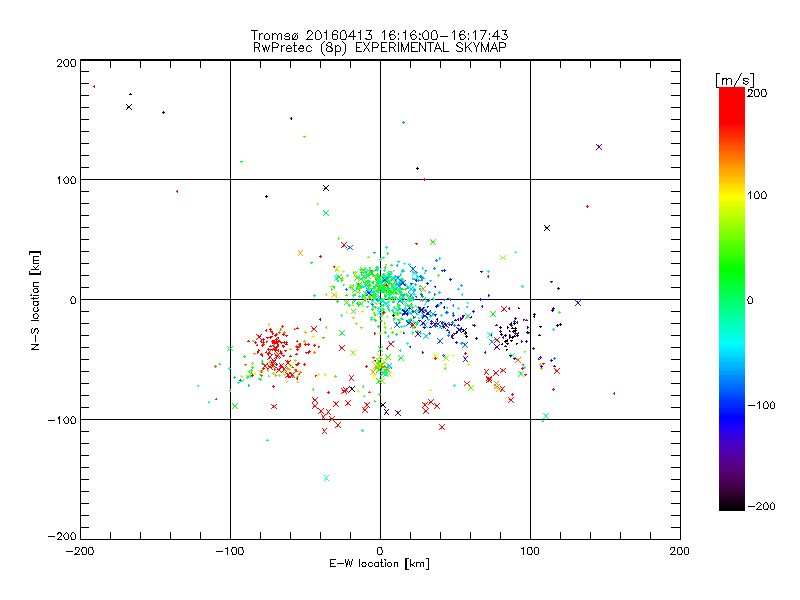Viewport: 800px width, 600px height.
Task: Pick x-axis tick label '-100'
Action: (x=230, y=551)
